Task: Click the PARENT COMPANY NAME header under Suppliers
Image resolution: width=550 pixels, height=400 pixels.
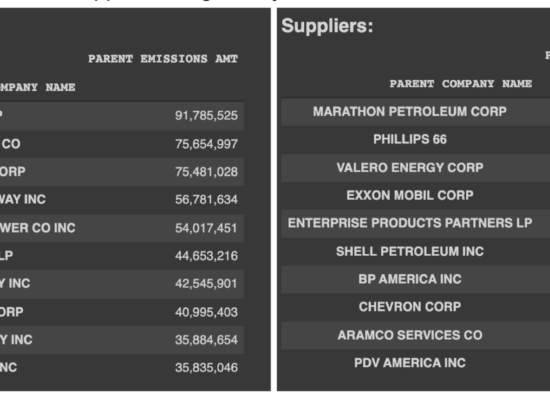Action: 461,84
